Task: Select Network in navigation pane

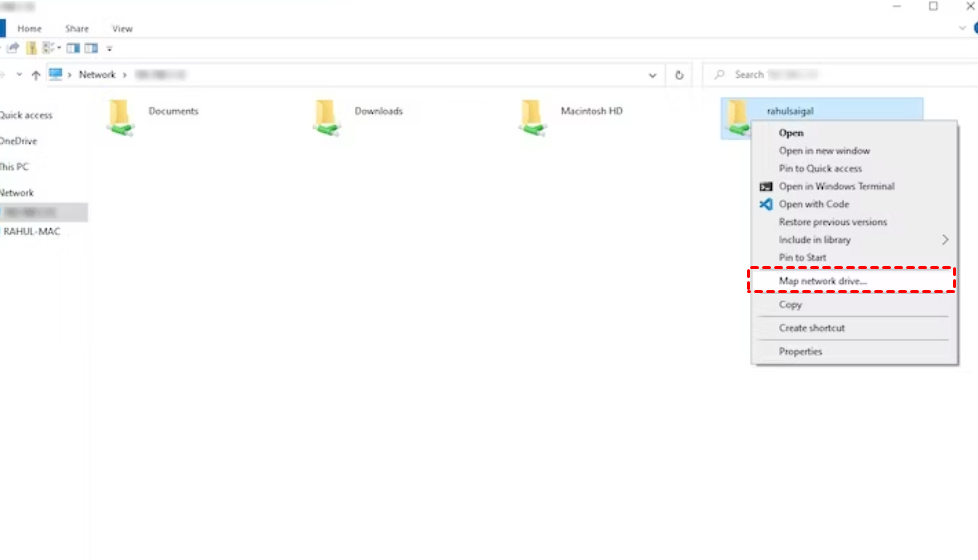Action: point(17,193)
